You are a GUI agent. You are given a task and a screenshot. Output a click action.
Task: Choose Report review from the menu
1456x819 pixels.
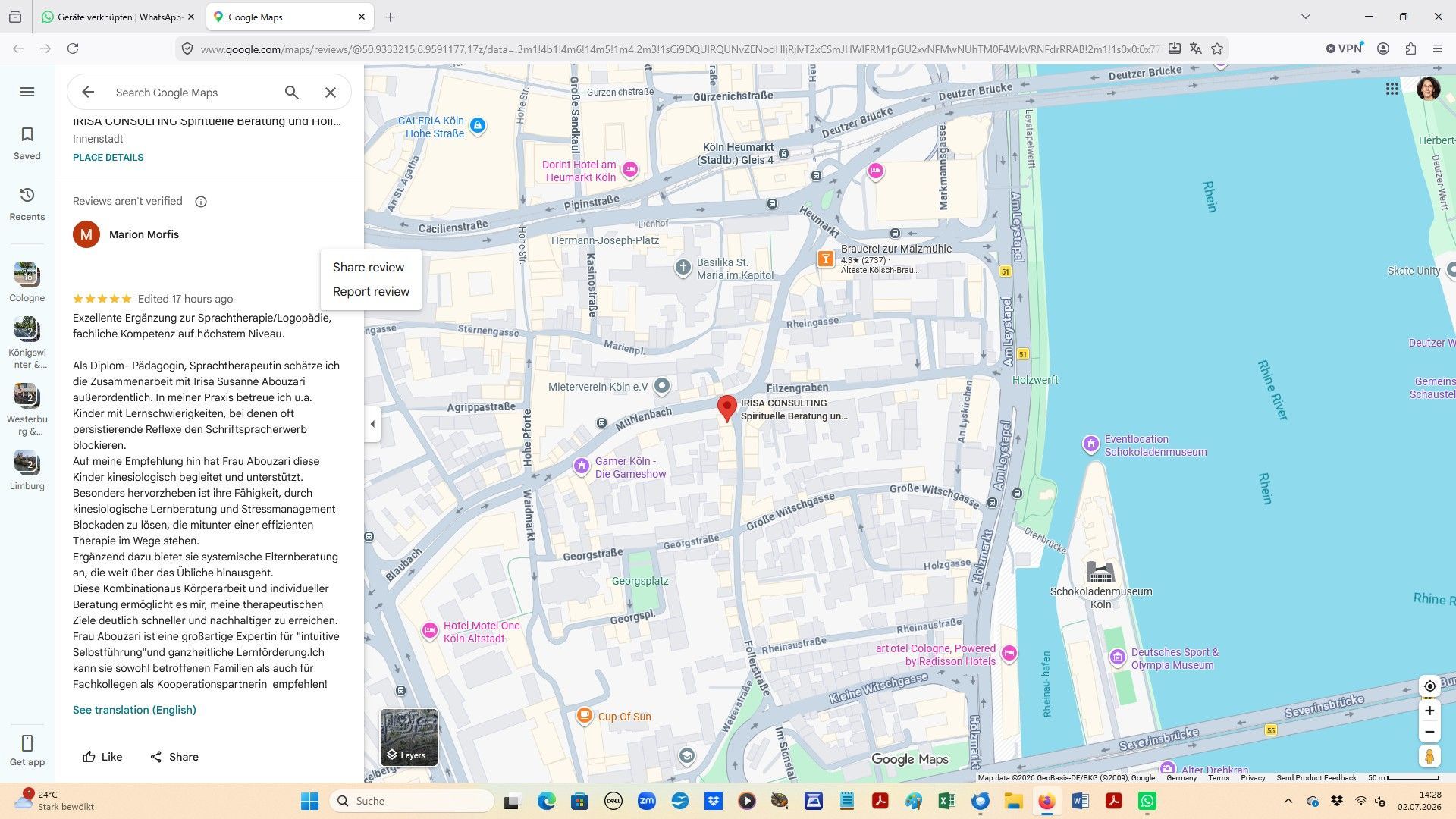pos(371,292)
